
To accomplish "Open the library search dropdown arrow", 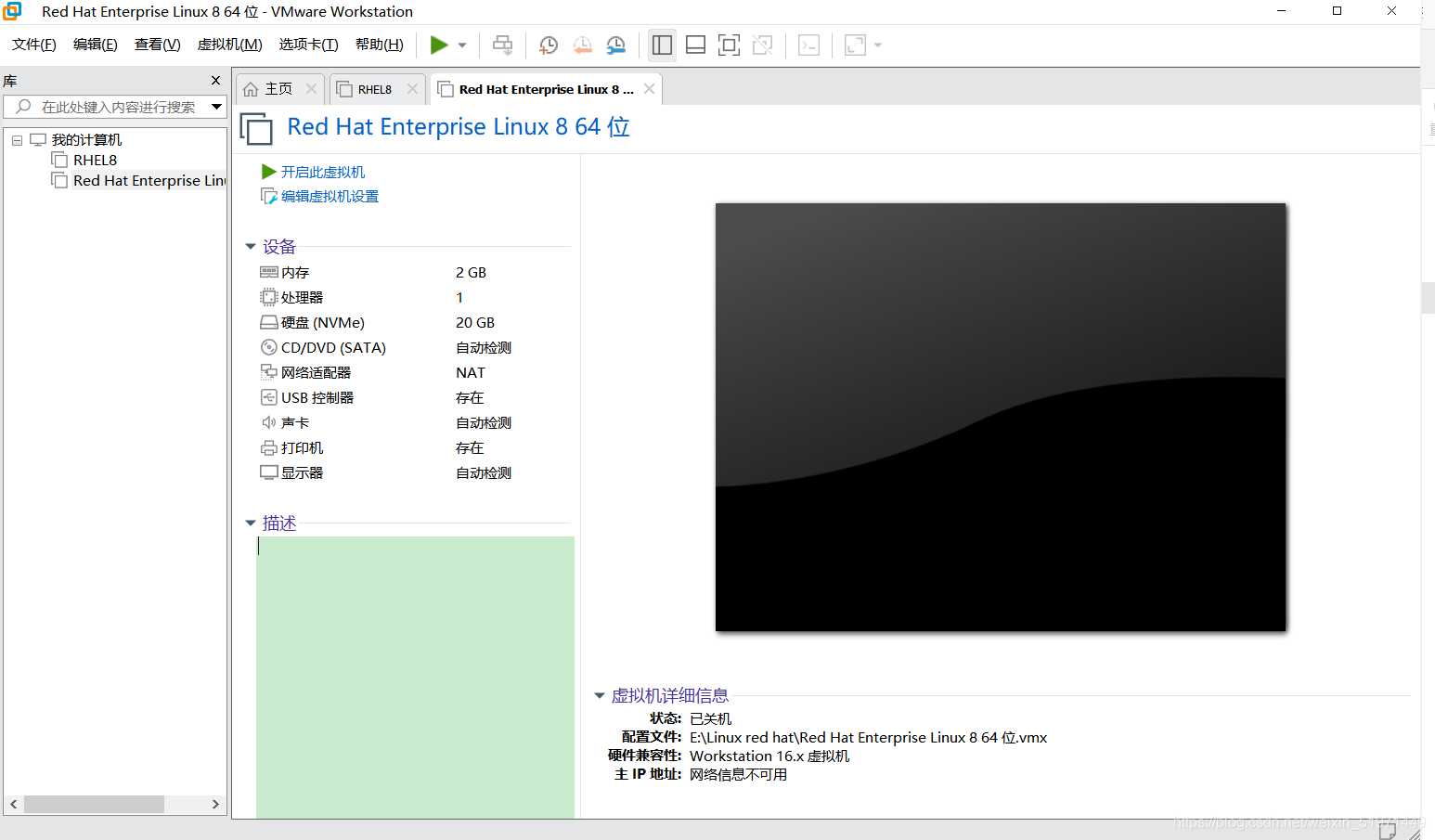I will (216, 107).
